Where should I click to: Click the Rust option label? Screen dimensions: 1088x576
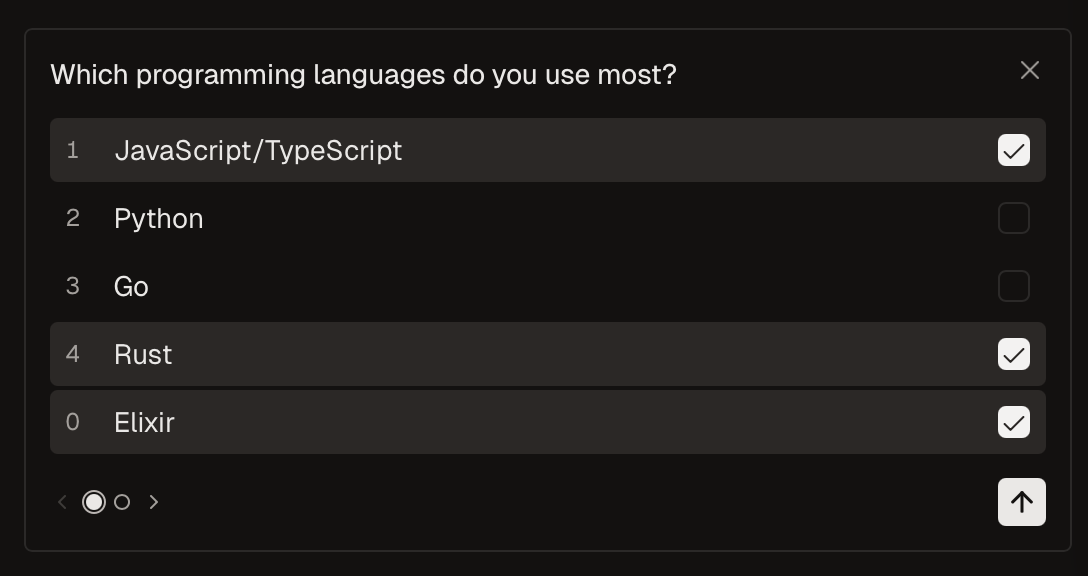tap(143, 354)
